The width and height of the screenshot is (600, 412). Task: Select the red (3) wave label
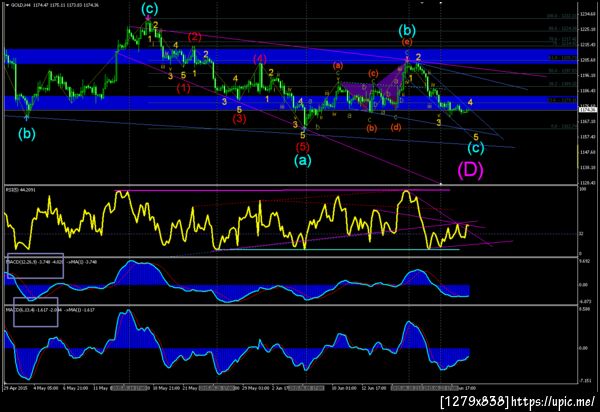[239, 119]
